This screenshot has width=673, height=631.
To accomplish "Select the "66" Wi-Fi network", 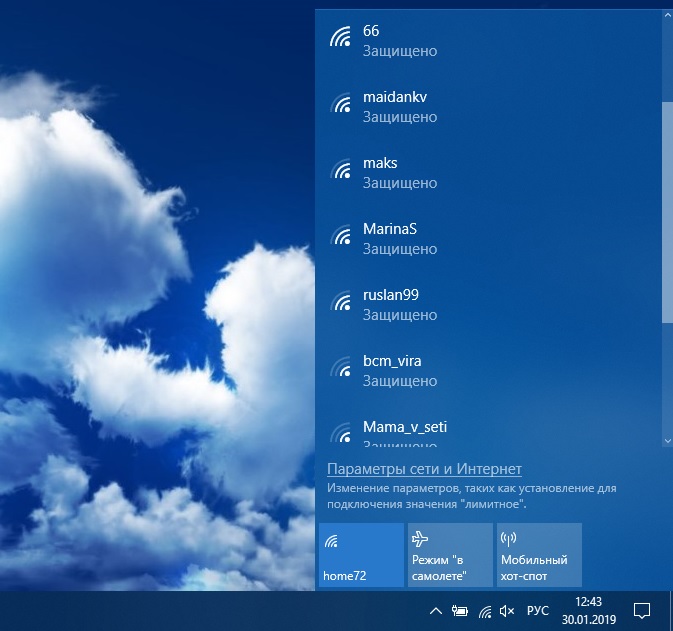I will coord(488,41).
